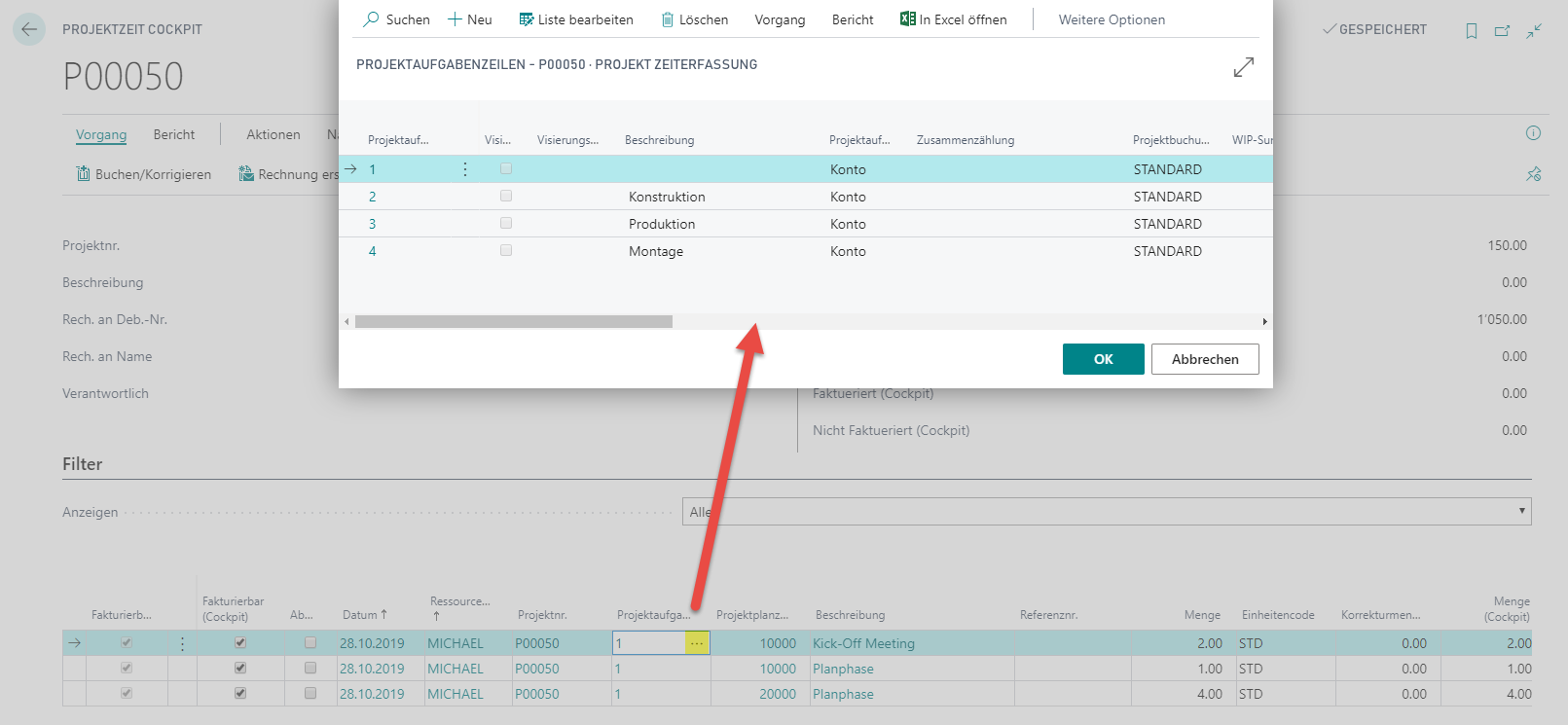Open the Weitere Optionen menu
The width and height of the screenshot is (1568, 725).
tap(1112, 19)
